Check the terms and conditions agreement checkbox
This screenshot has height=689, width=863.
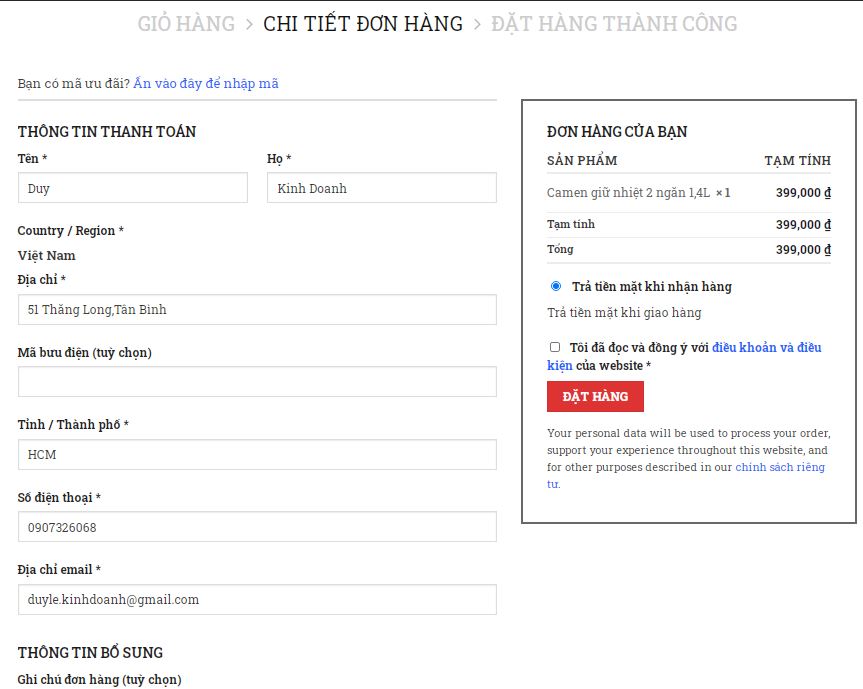[x=555, y=347]
